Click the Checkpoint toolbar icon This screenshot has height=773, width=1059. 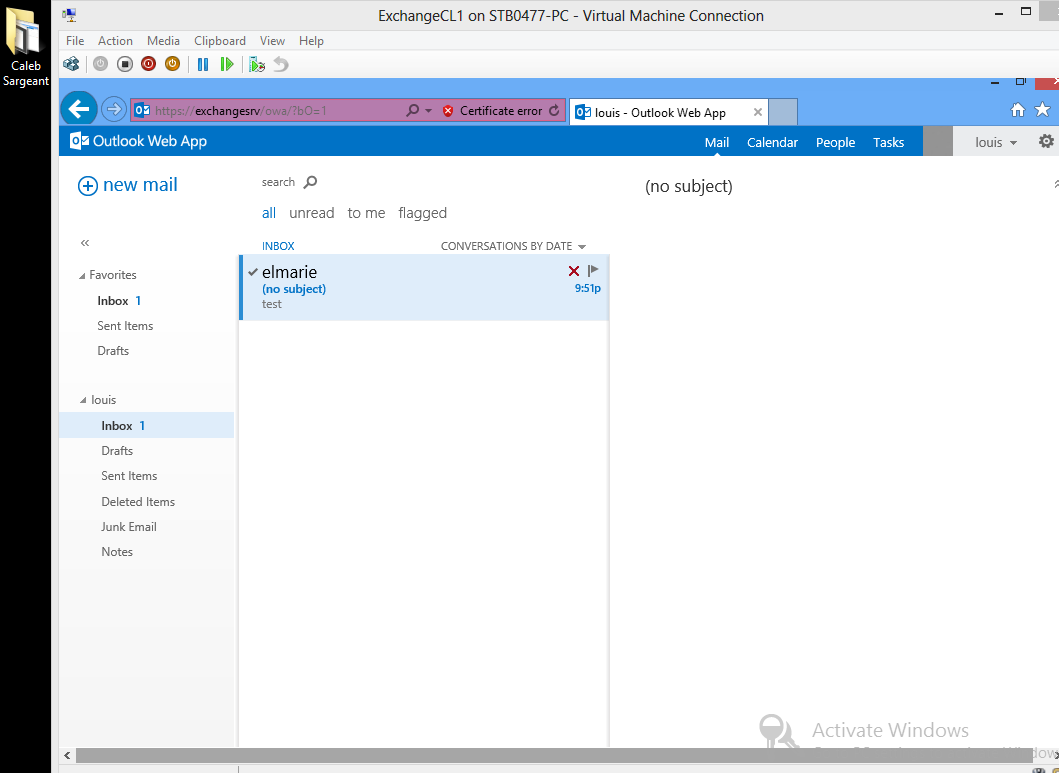tap(257, 64)
